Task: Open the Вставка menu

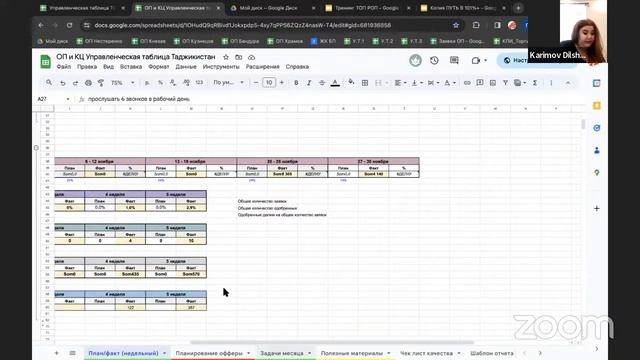Action: coord(131,67)
